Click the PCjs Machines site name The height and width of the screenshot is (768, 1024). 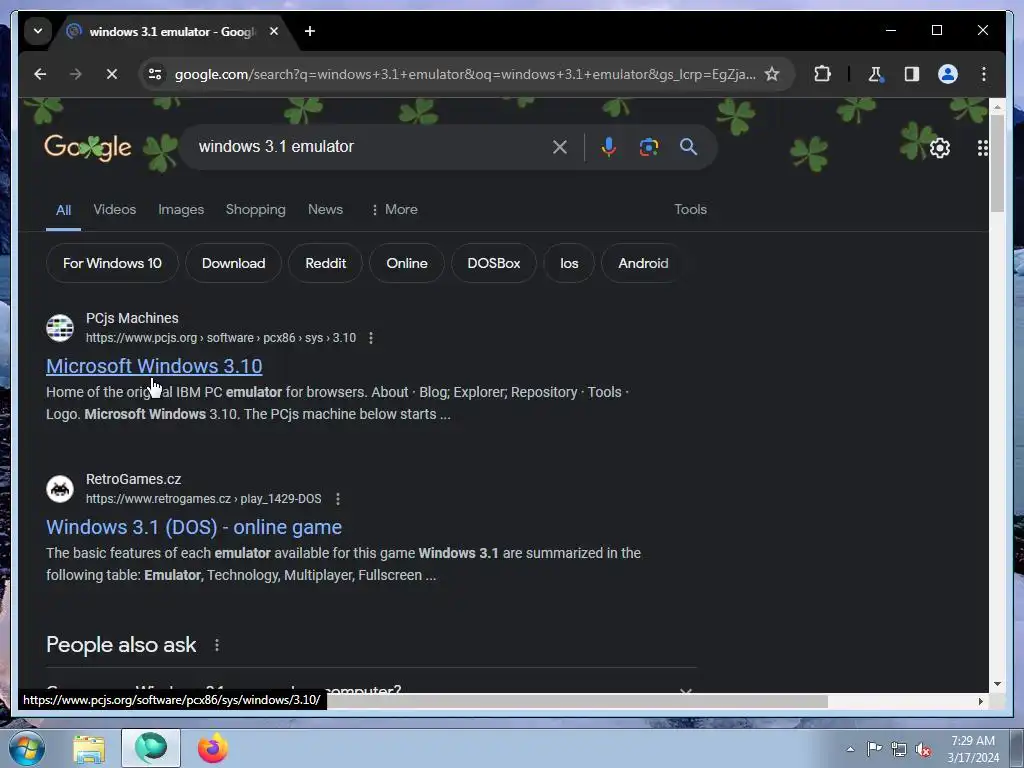pos(132,318)
